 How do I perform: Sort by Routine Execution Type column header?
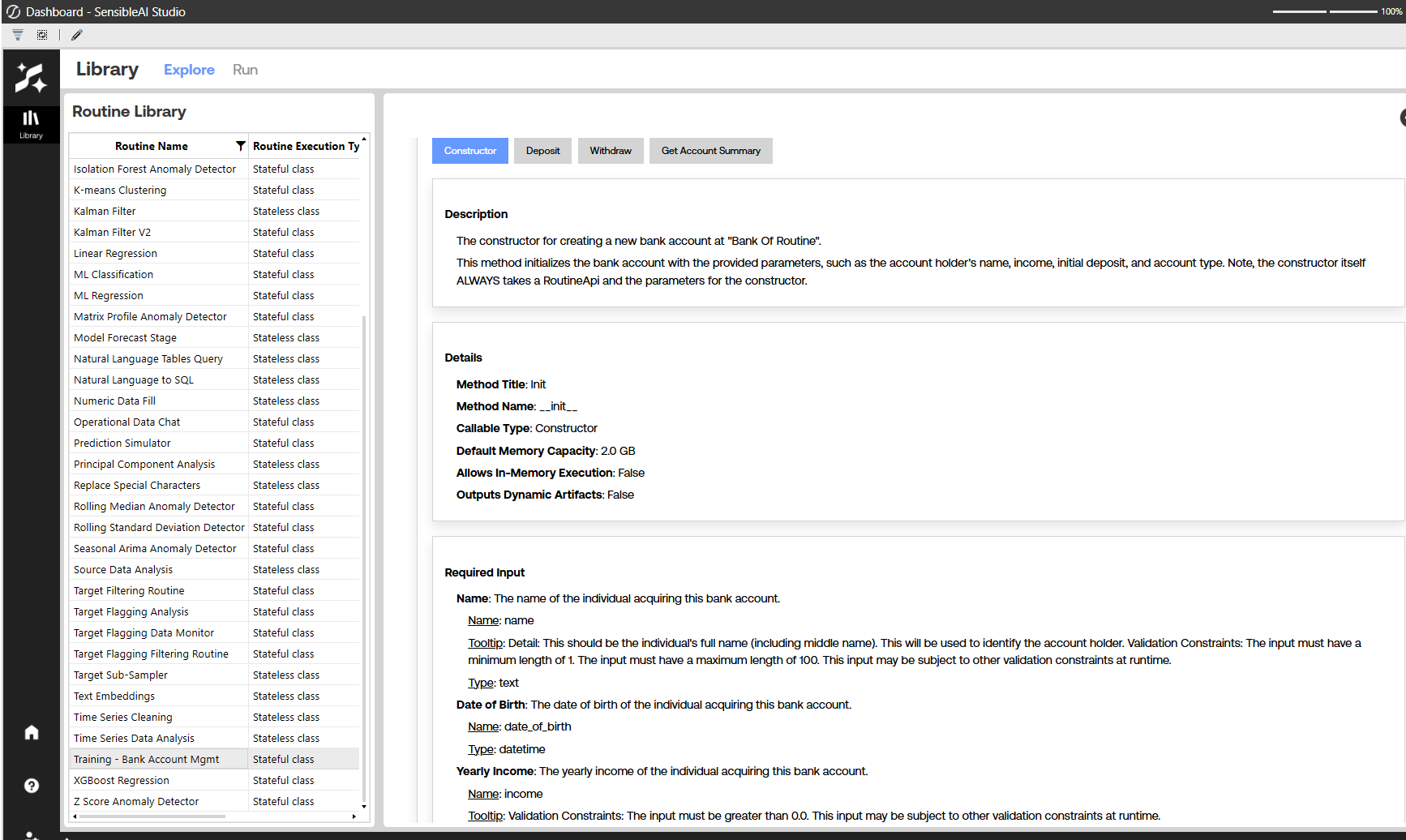[x=305, y=146]
